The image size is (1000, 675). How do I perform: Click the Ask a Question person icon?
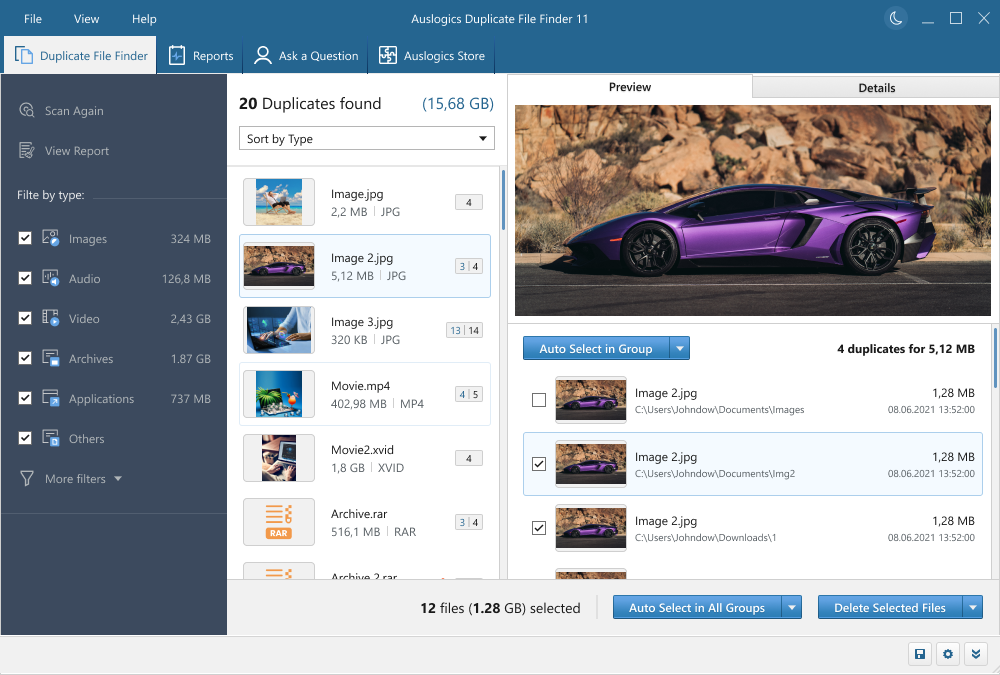tap(262, 56)
